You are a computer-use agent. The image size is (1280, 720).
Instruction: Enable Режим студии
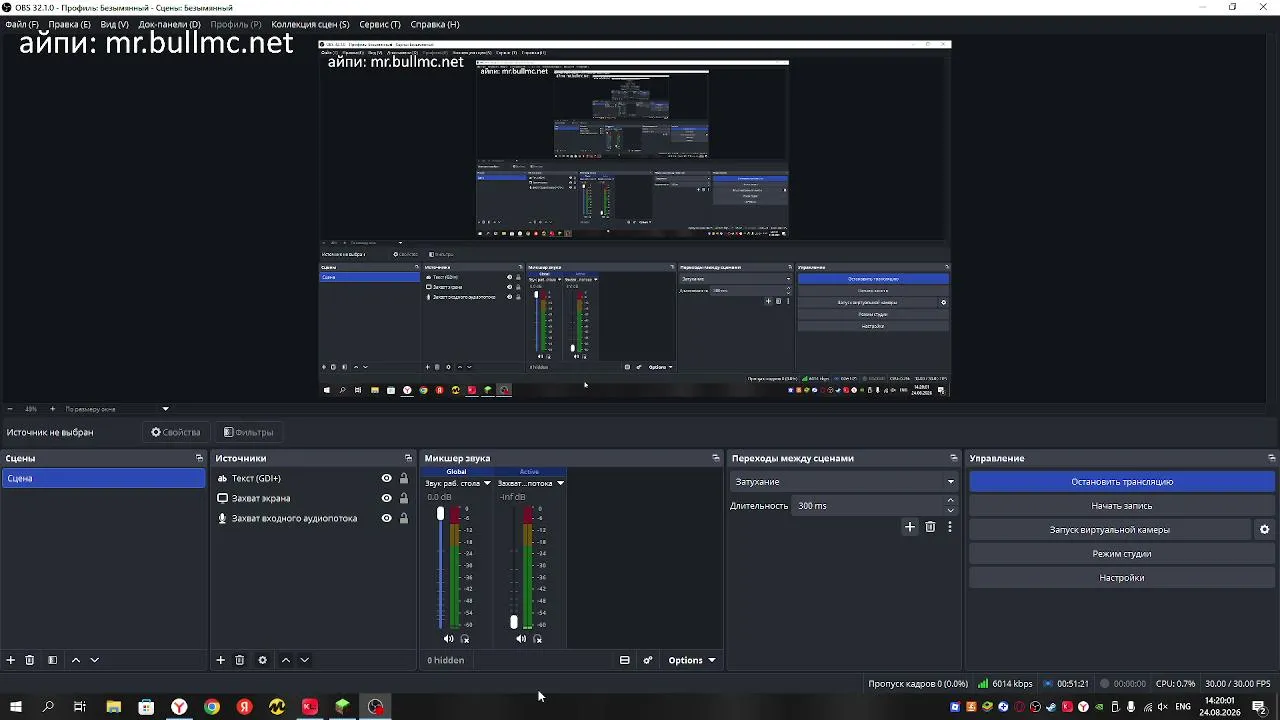[1122, 554]
